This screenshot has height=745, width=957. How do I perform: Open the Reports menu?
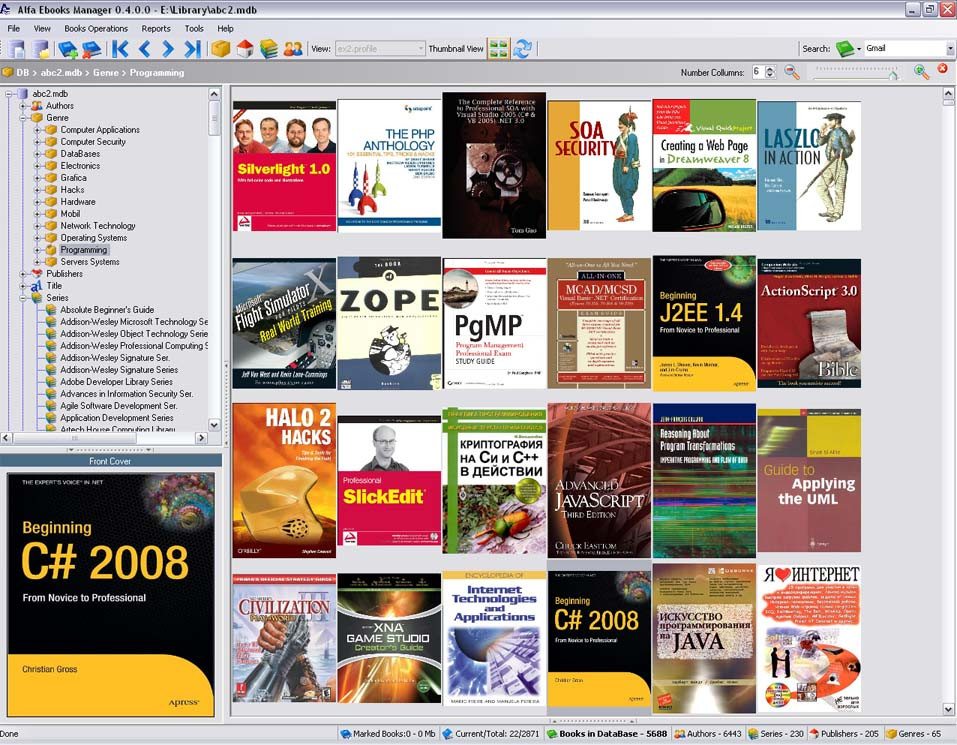156,29
